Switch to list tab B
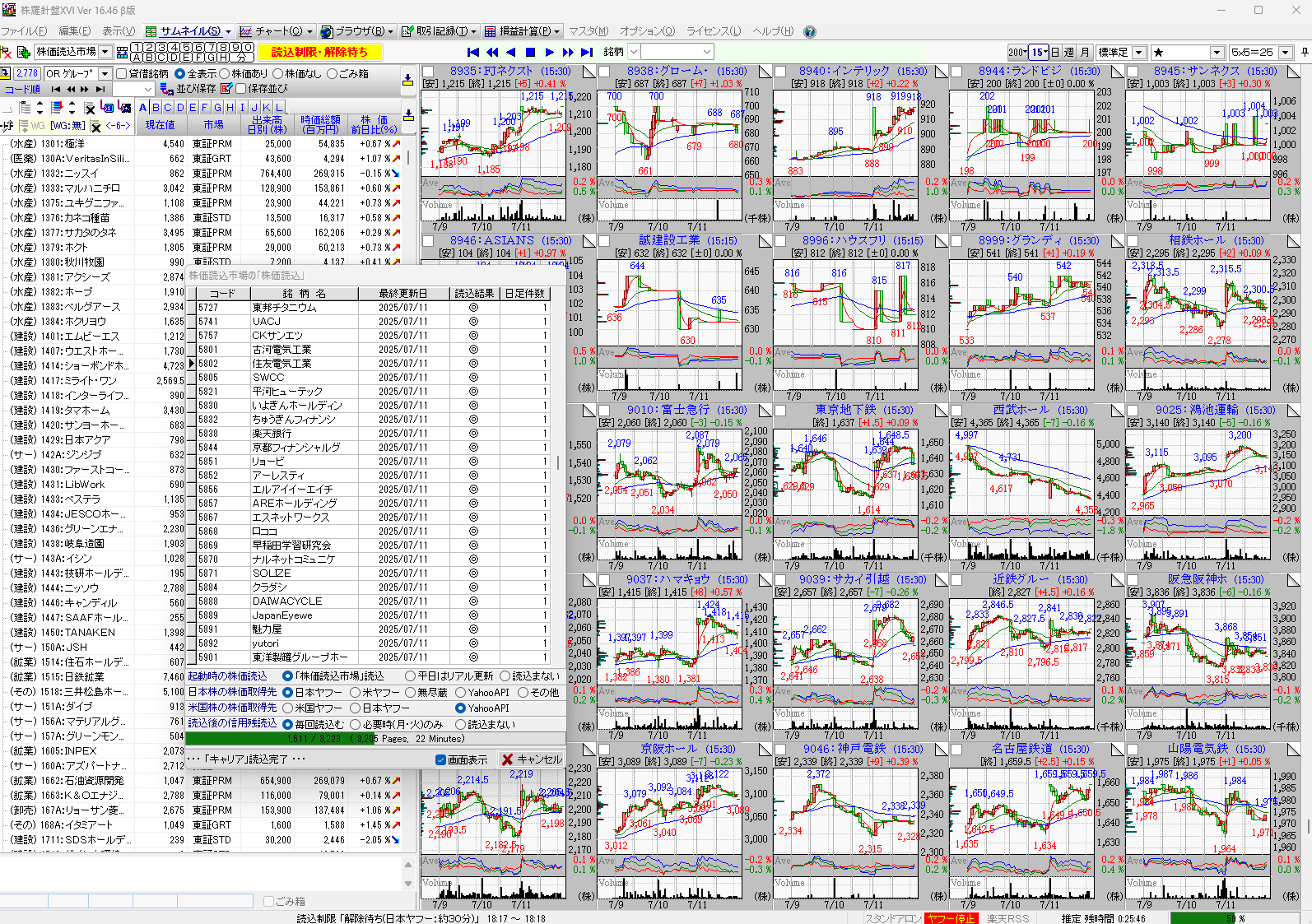This screenshot has height=924, width=1312. coord(156,108)
